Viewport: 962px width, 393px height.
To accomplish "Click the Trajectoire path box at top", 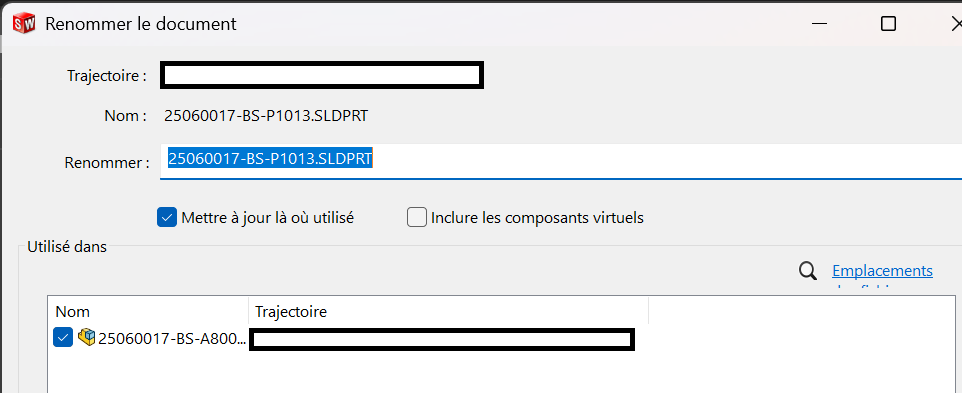I will point(322,75).
